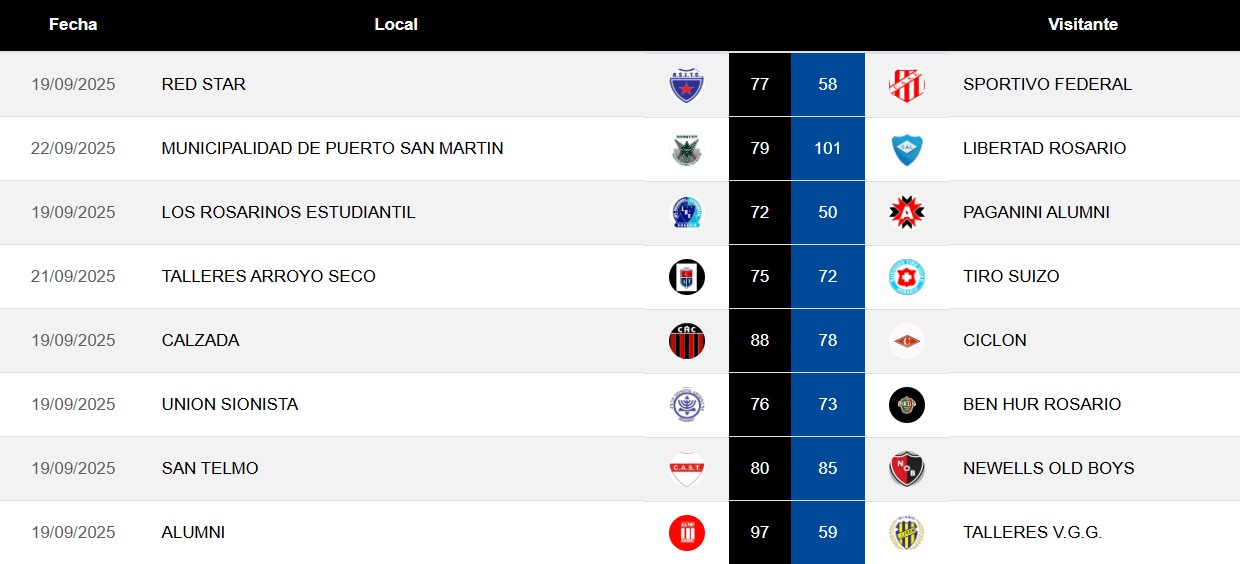Click the 21/09/2025 match date
Viewport: 1240px width, 564px height.
(73, 276)
